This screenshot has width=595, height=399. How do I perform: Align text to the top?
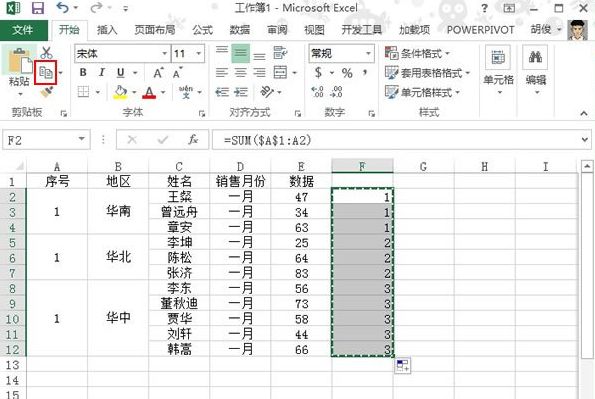(x=222, y=50)
